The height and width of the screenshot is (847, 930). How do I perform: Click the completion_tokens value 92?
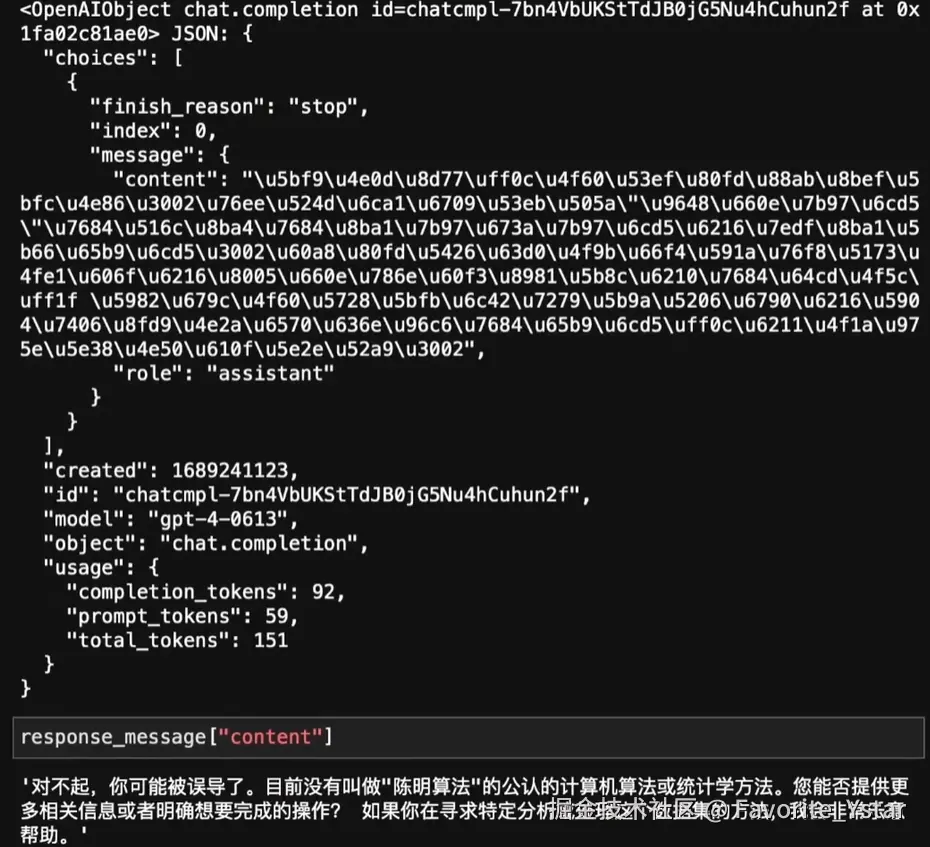[x=324, y=592]
